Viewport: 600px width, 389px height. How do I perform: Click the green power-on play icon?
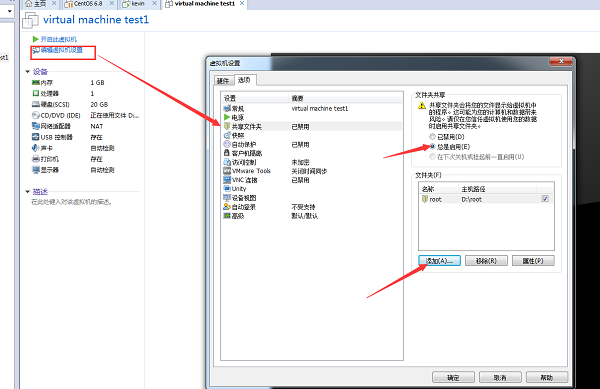[x=36, y=39]
